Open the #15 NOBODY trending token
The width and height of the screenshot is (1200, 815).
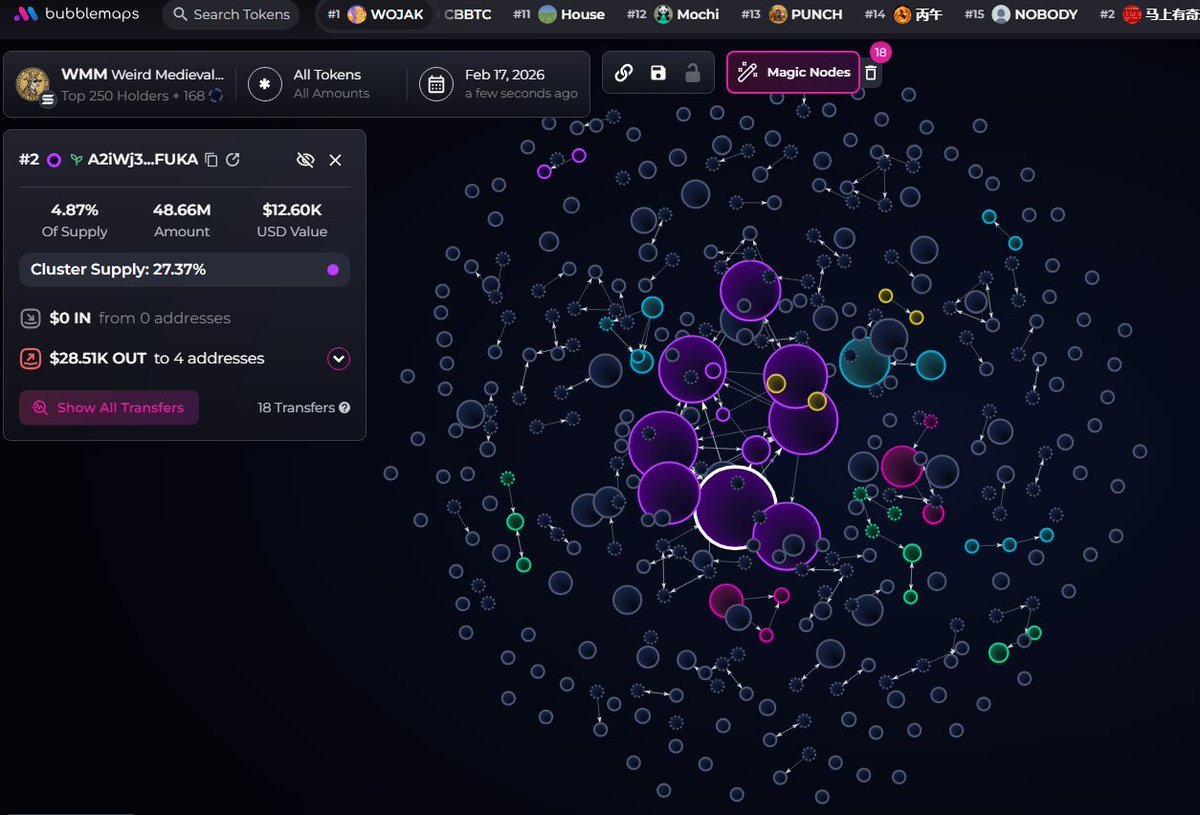1021,14
